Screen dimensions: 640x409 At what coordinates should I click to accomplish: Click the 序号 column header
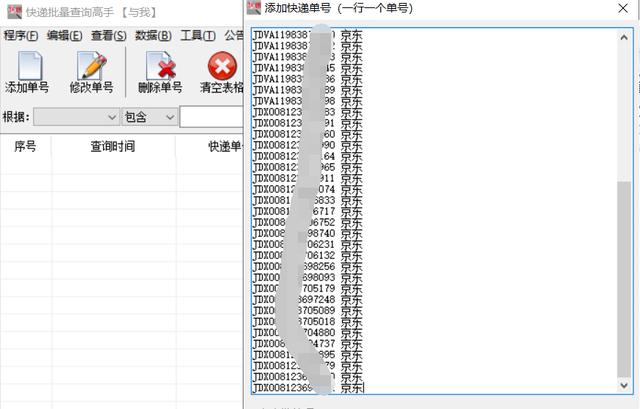25,146
